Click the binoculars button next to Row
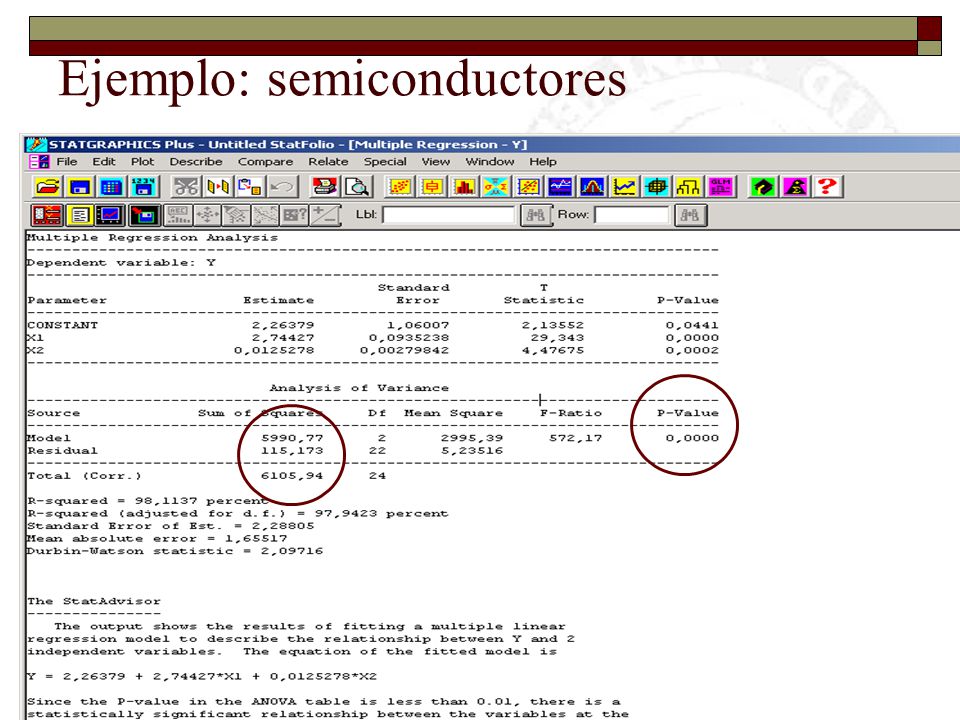 point(690,215)
